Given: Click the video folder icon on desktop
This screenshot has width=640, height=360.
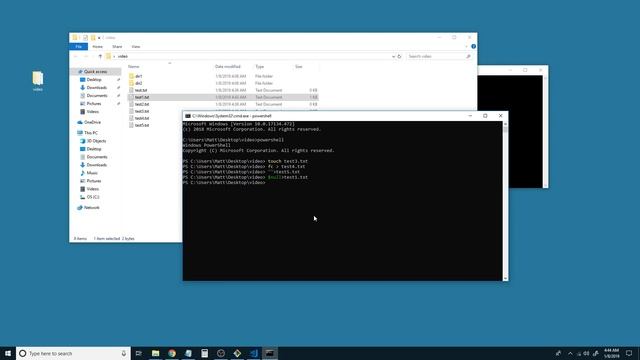Looking at the screenshot, I should (x=38, y=81).
